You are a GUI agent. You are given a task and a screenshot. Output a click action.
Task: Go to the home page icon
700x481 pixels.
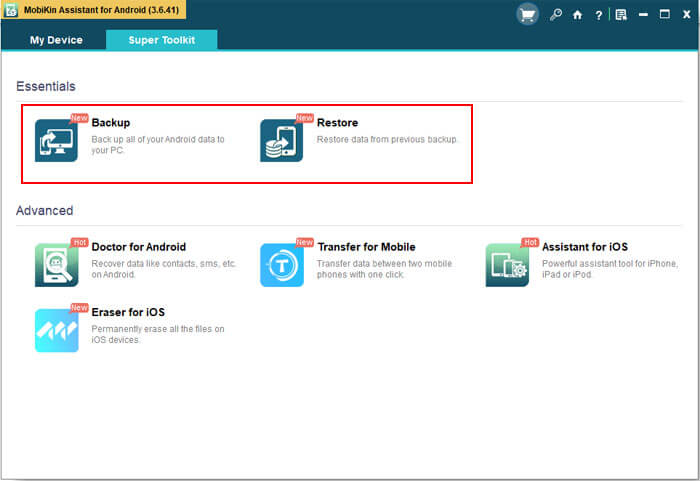[577, 15]
